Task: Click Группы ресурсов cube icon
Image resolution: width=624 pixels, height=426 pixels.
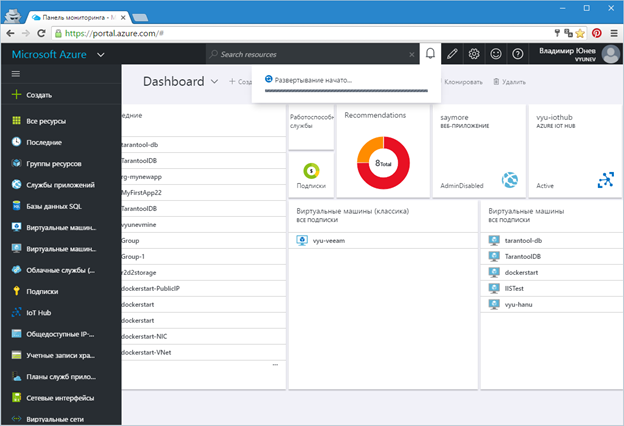Action: tap(16, 163)
